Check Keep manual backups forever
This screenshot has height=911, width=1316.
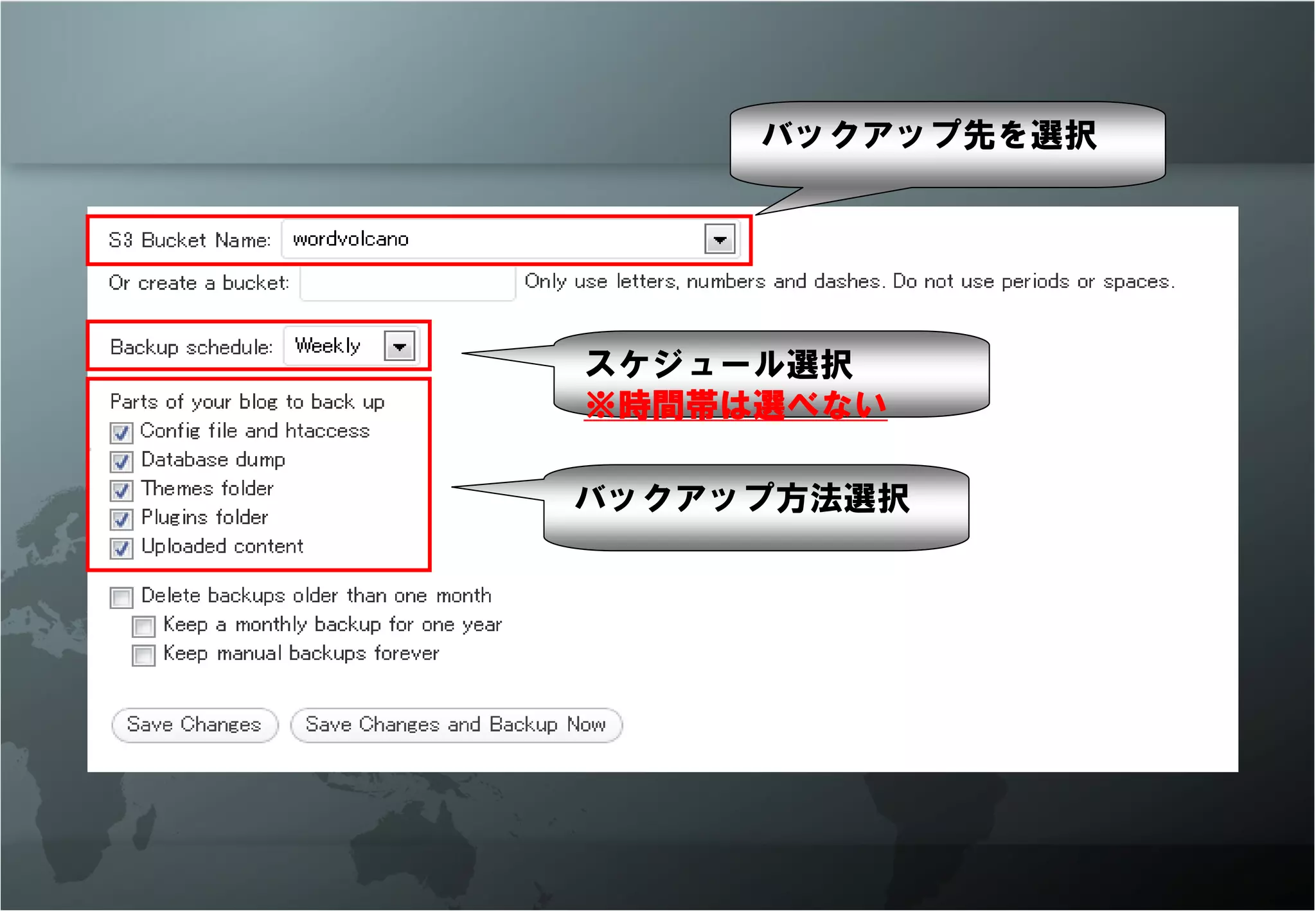point(143,655)
